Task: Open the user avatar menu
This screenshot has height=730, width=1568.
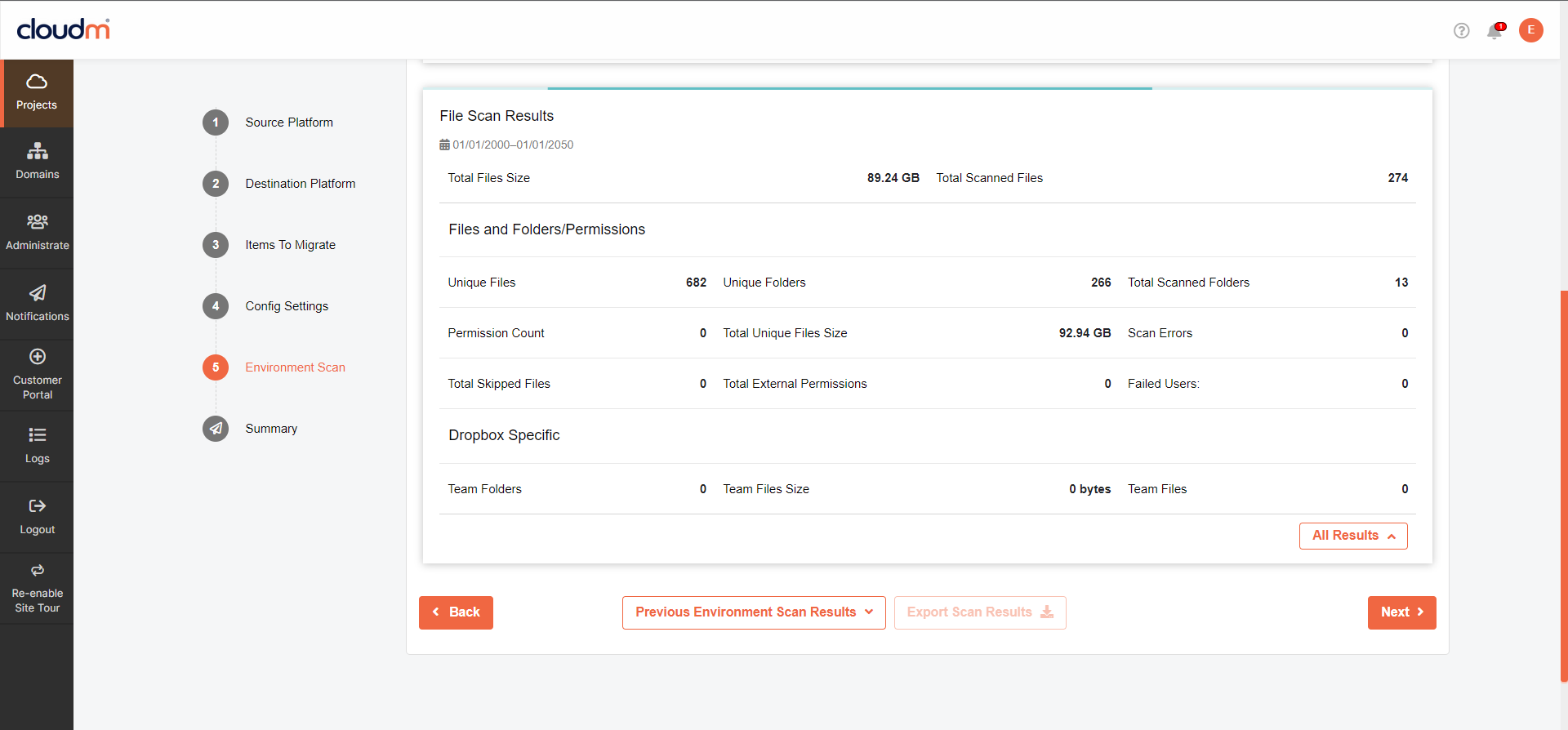Action: pyautogui.click(x=1530, y=30)
